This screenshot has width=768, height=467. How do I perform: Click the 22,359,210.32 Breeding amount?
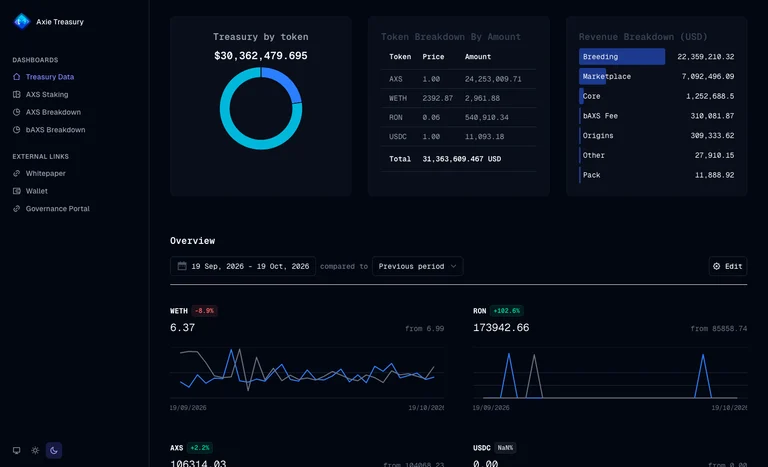(x=705, y=57)
